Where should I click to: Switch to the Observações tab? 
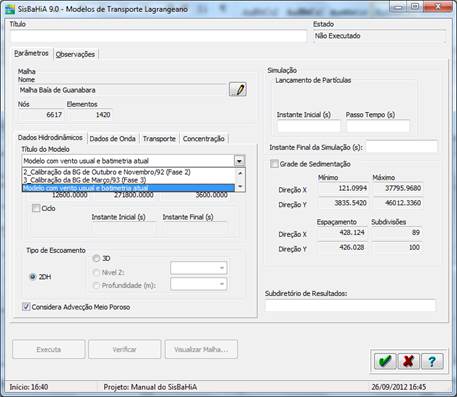click(x=75, y=54)
